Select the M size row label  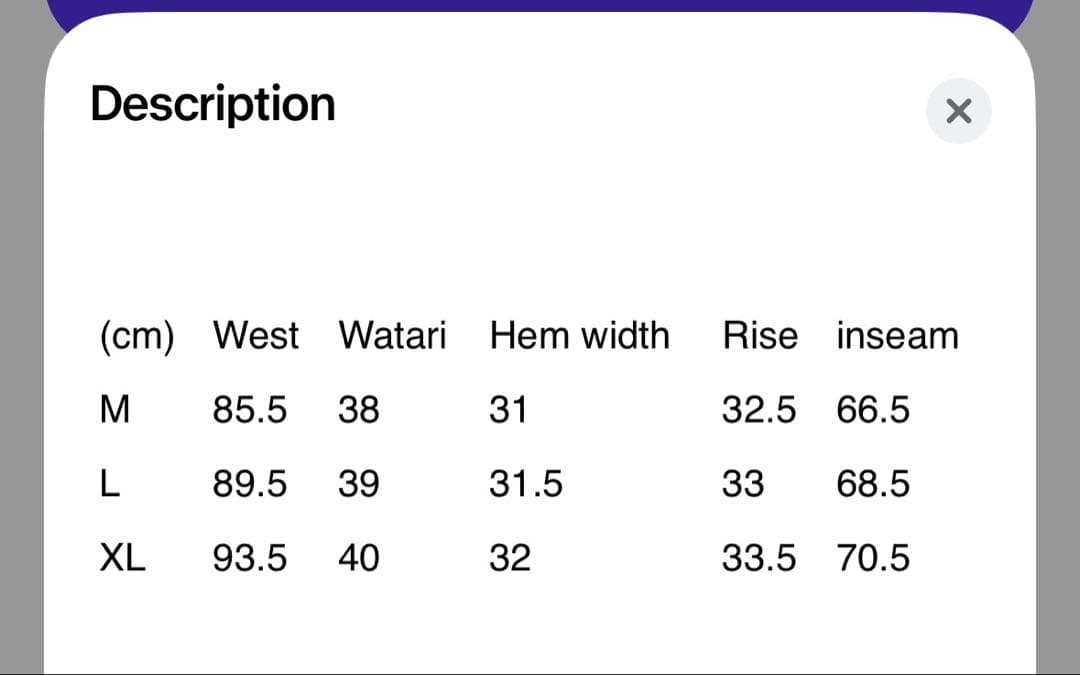116,410
